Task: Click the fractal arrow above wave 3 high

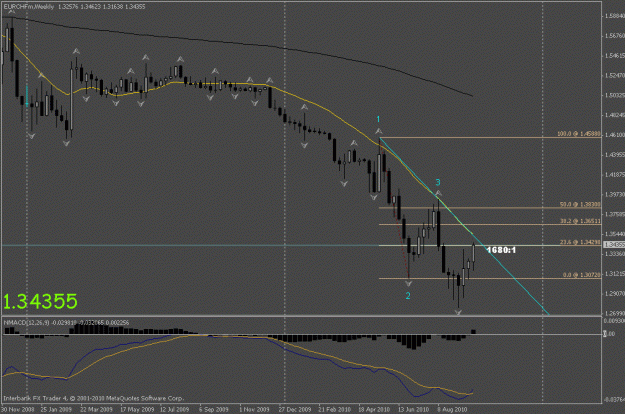Action: click(x=438, y=194)
